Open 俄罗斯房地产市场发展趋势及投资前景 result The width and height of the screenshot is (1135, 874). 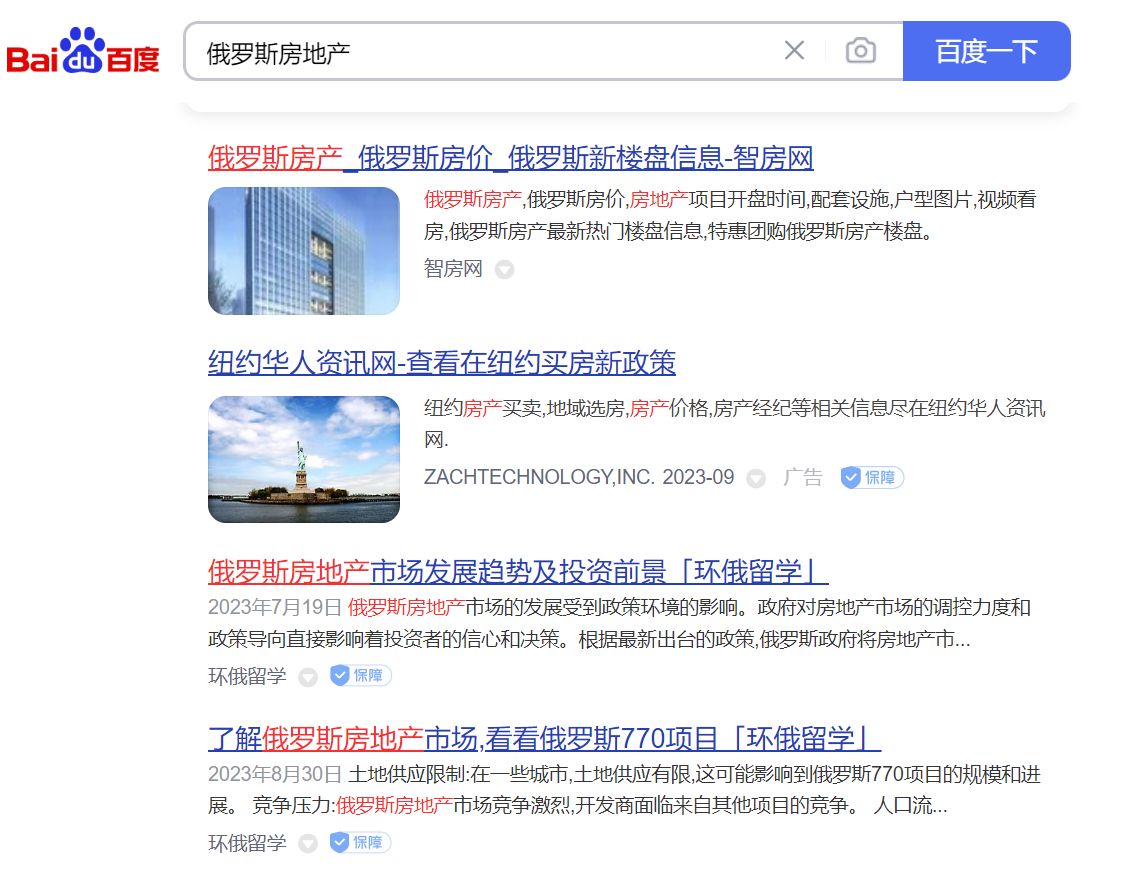517,572
